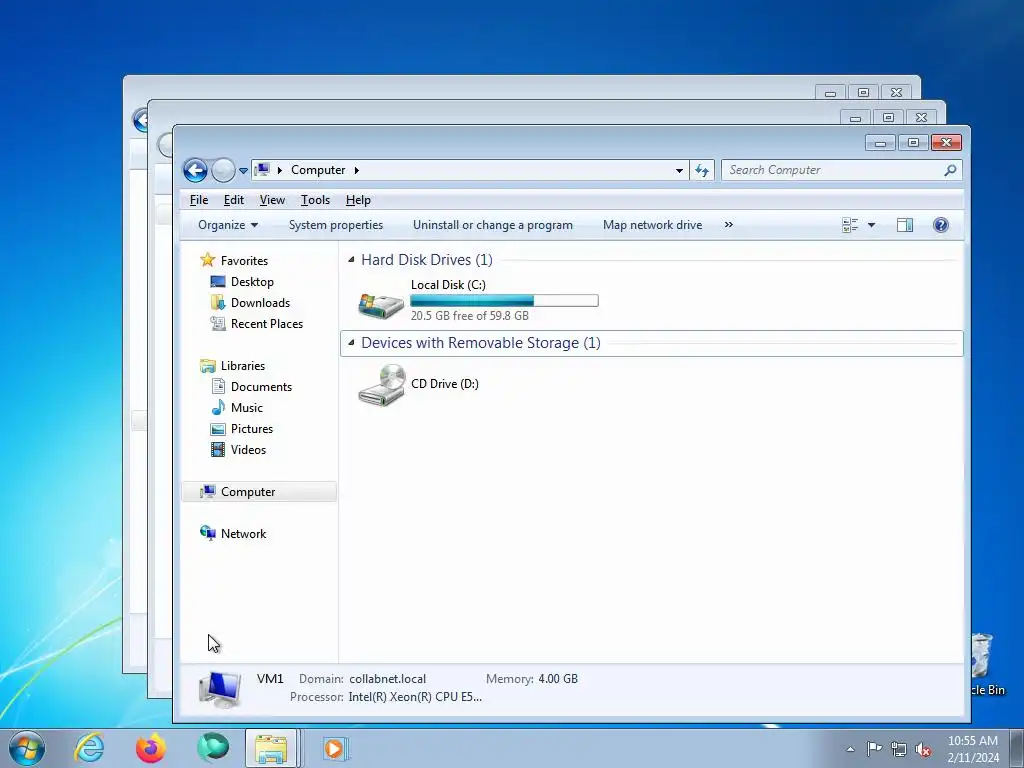Click the Intel(R) Xeon(R) processor text
The image size is (1024, 768).
point(415,697)
